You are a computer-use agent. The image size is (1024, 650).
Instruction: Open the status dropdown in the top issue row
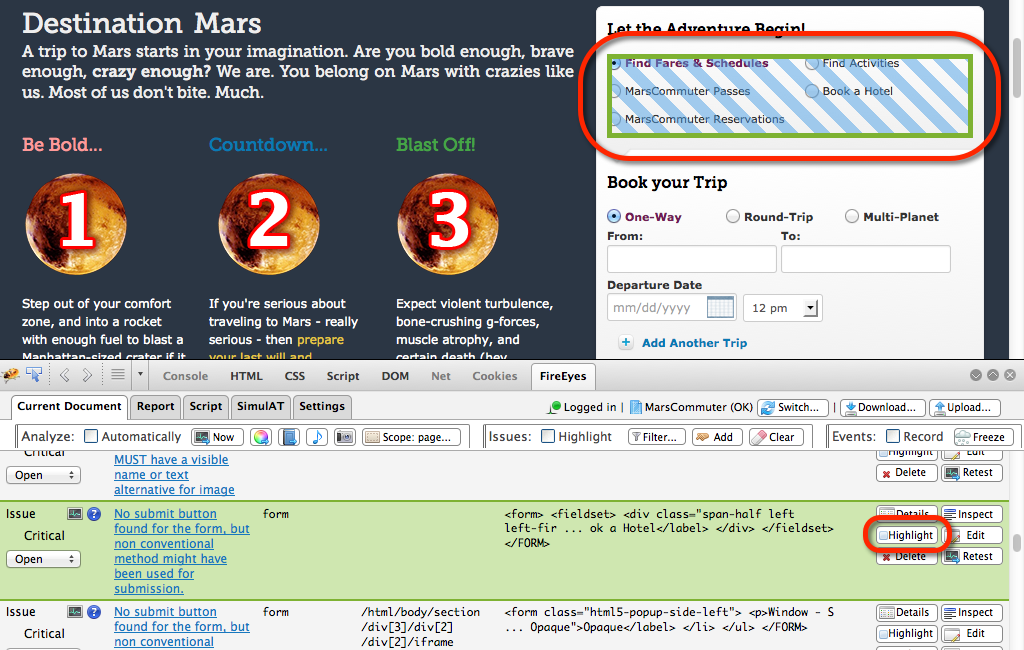43,475
